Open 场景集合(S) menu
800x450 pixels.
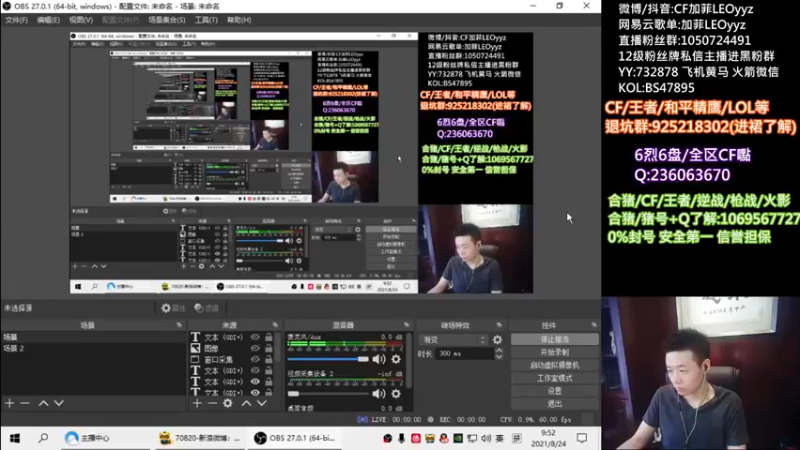point(167,20)
